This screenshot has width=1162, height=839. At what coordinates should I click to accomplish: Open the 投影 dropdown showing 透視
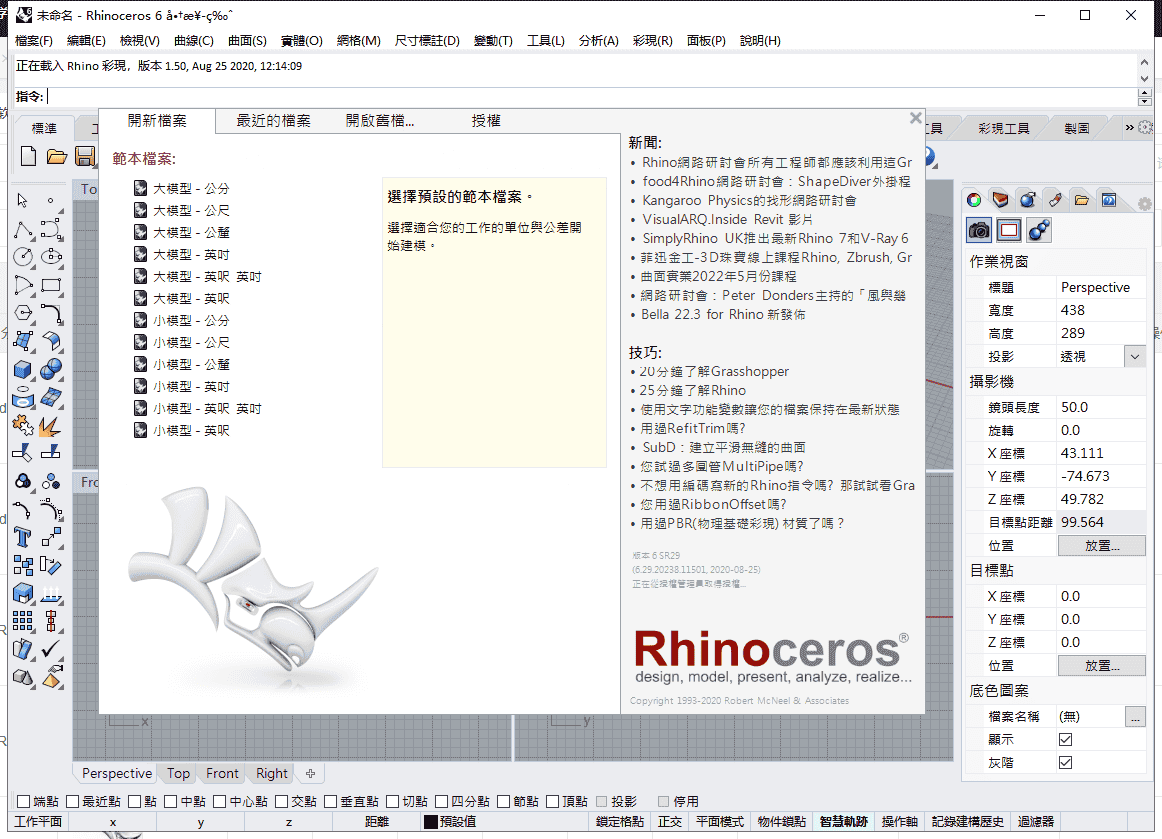[x=1135, y=355]
